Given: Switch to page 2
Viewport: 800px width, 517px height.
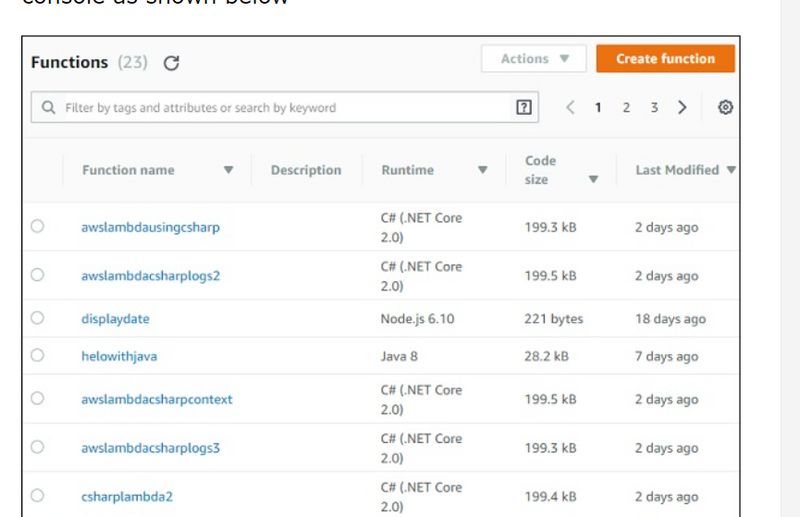Looking at the screenshot, I should point(626,107).
